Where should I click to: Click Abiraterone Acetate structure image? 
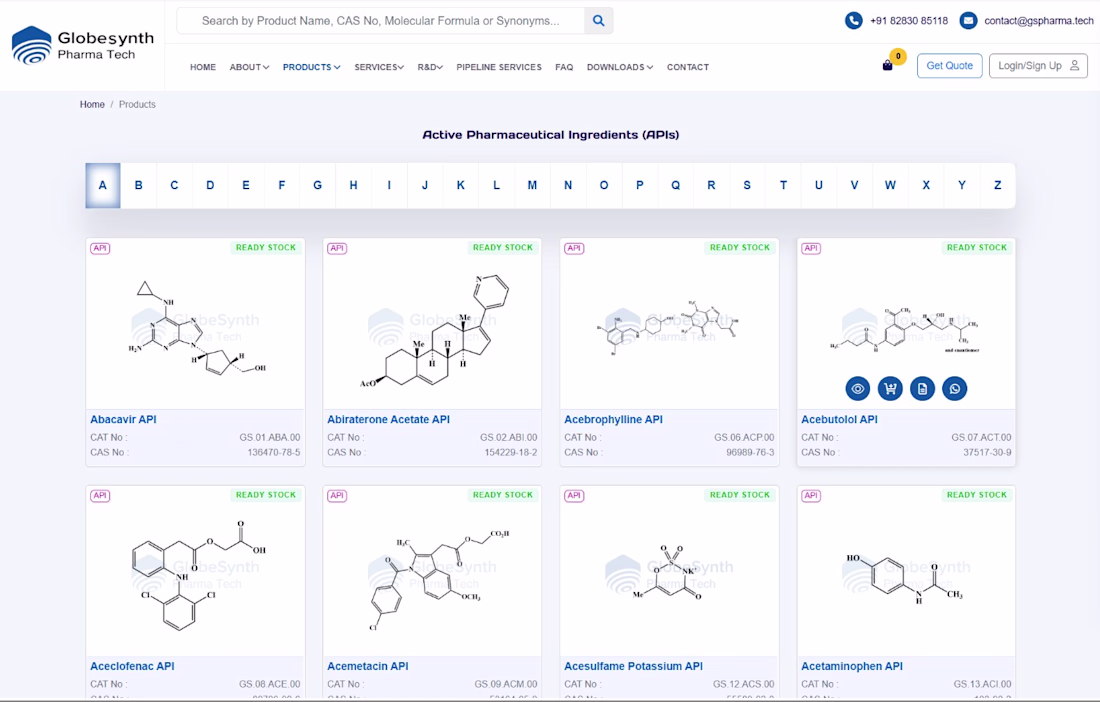click(x=433, y=331)
